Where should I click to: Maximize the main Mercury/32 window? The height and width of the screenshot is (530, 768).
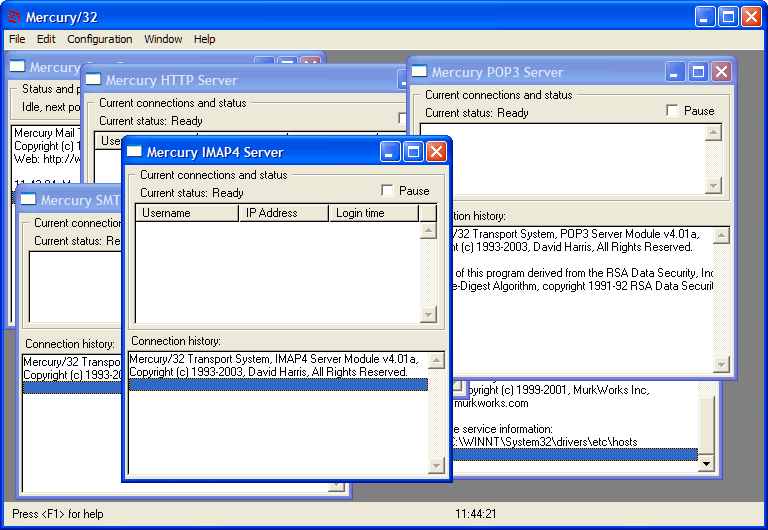[x=728, y=17]
